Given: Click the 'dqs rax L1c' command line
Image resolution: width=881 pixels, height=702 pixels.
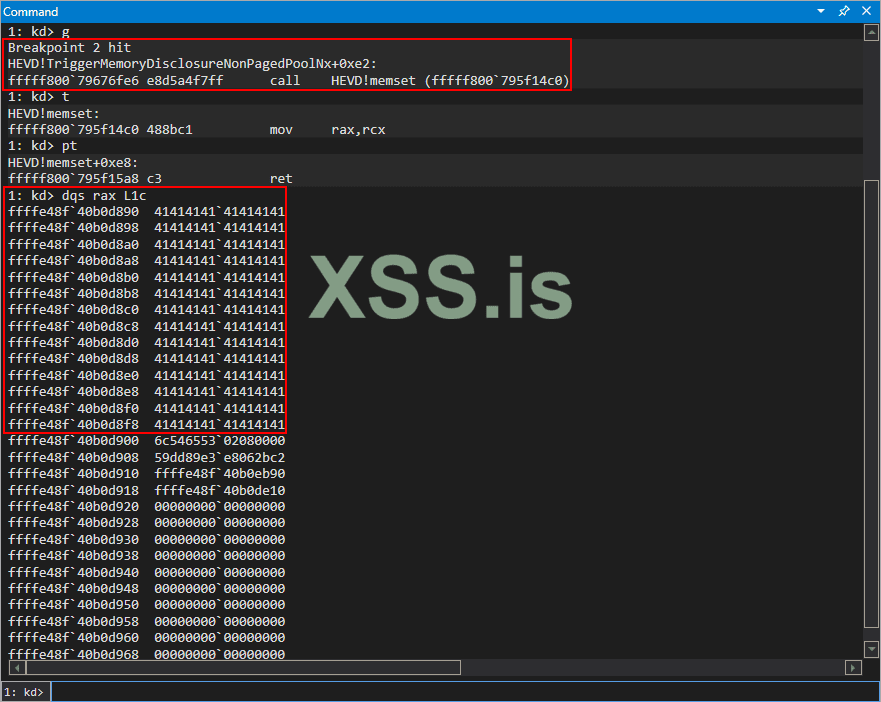Looking at the screenshot, I should (x=77, y=196).
